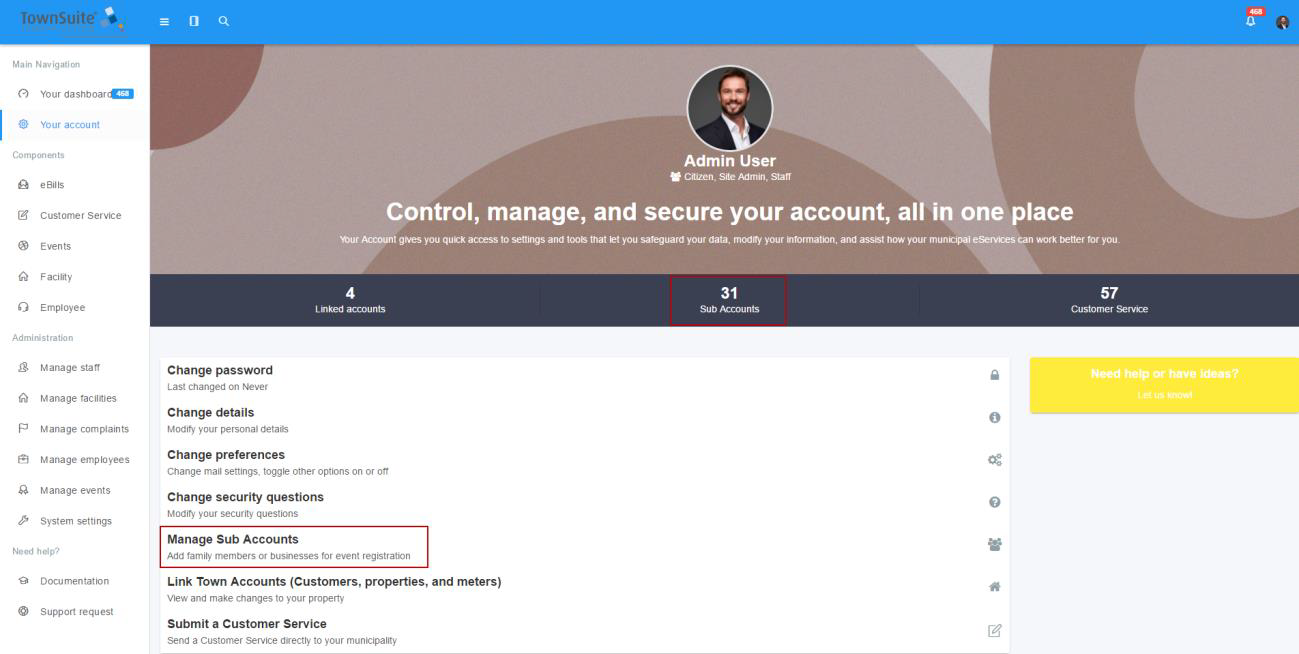Open Documentation help link
This screenshot has height=654, width=1299.
tap(75, 581)
